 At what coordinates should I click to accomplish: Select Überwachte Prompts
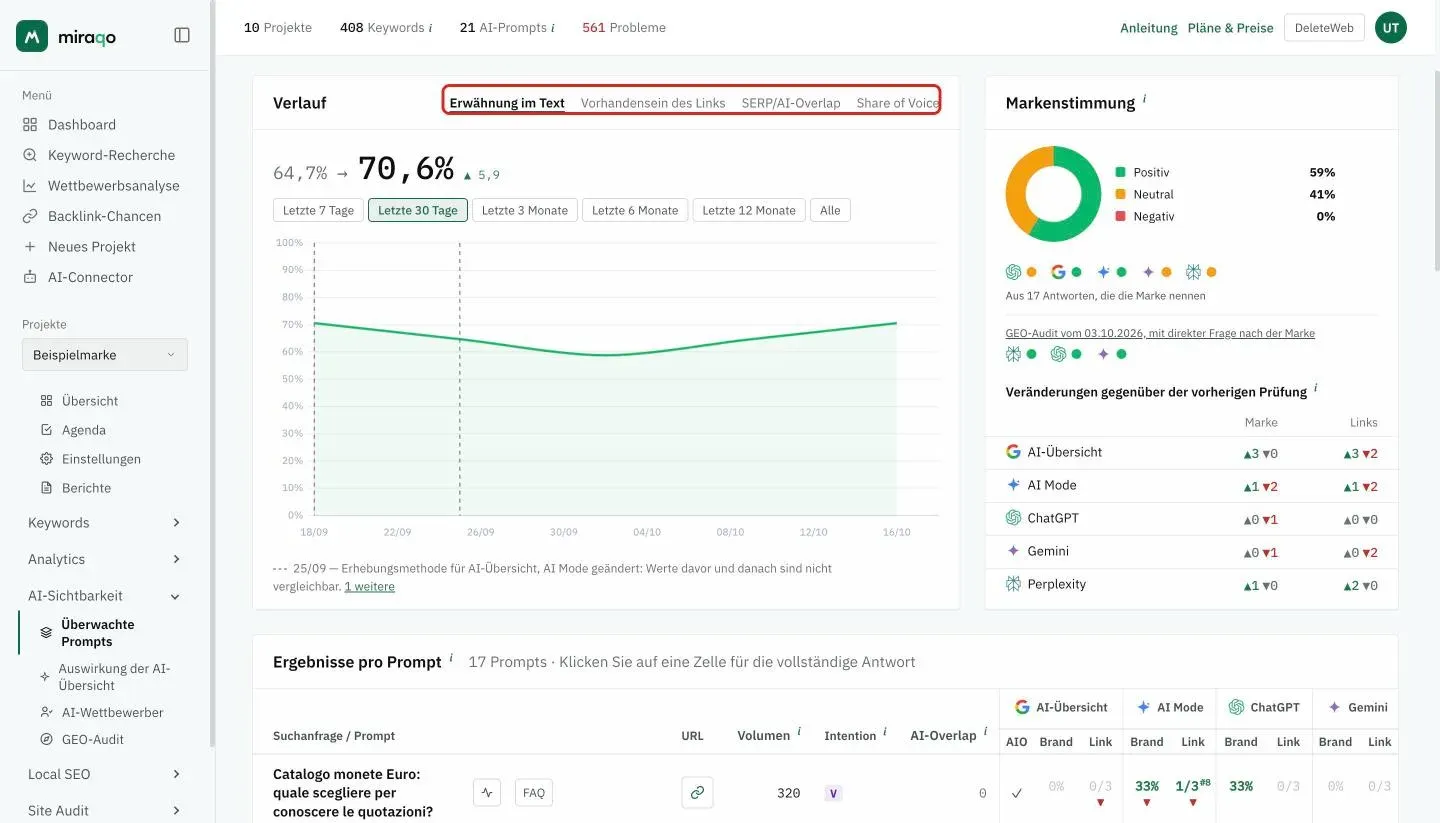97,633
